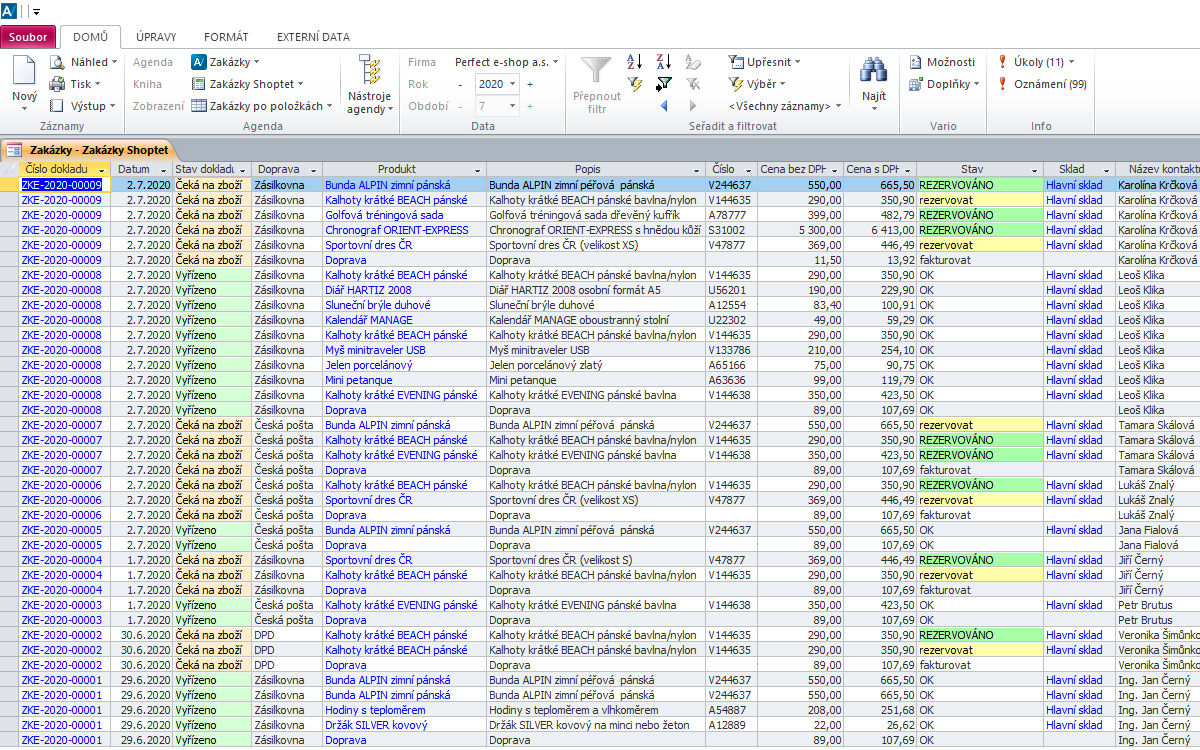Sort ascending with the A-Z icon

tap(635, 62)
